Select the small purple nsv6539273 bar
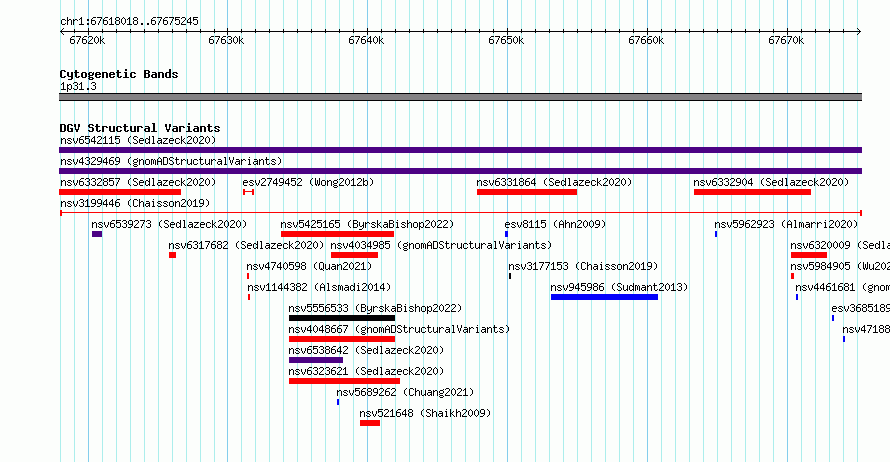The width and height of the screenshot is (890, 462). point(97,234)
